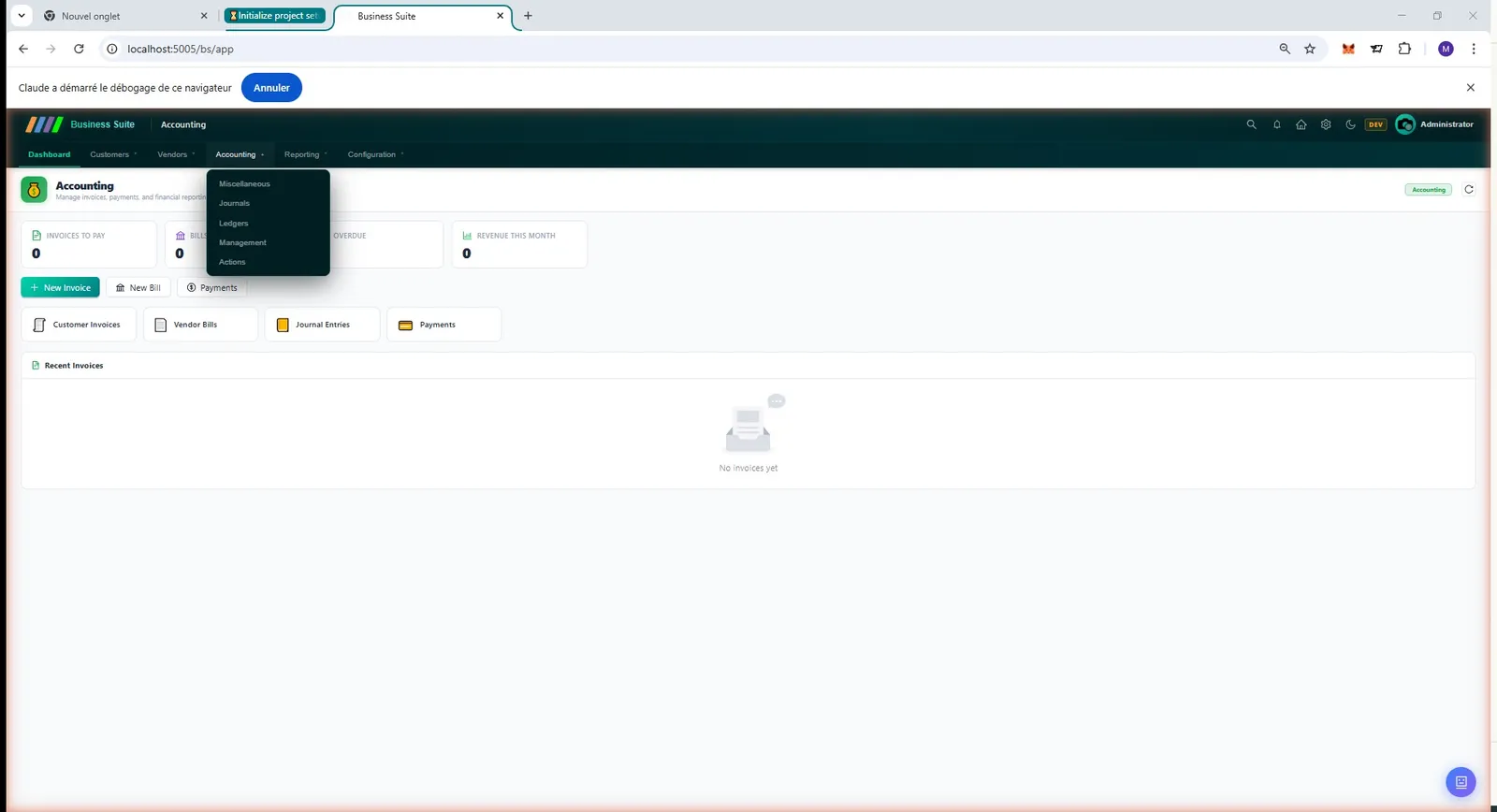Image resolution: width=1497 pixels, height=812 pixels.
Task: Open settings gear in app header
Action: (1326, 124)
